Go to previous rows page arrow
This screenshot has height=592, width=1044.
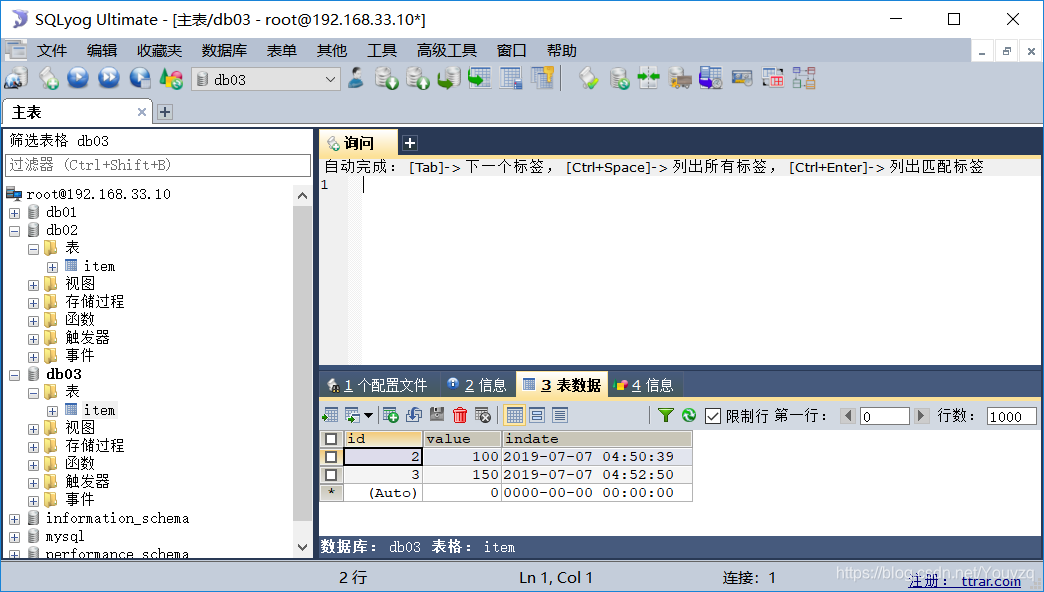tap(848, 416)
